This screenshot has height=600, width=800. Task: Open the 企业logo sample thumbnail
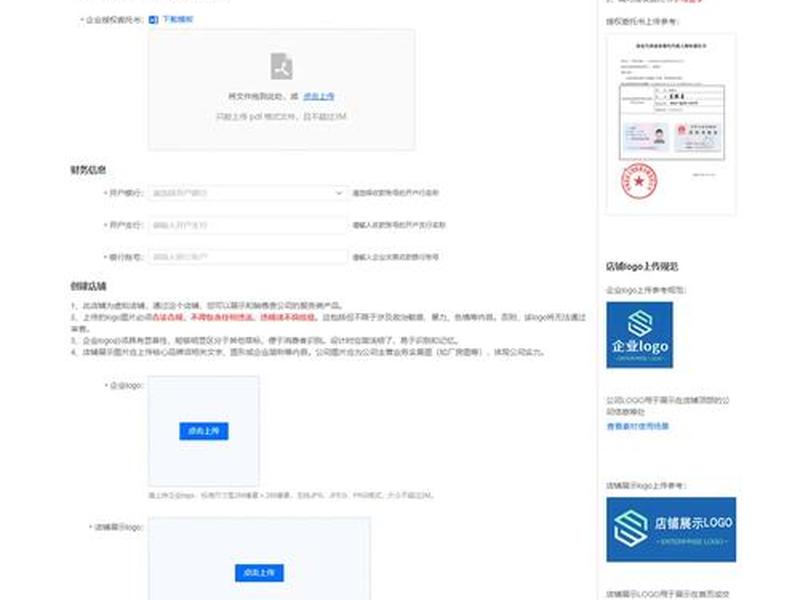coord(639,335)
